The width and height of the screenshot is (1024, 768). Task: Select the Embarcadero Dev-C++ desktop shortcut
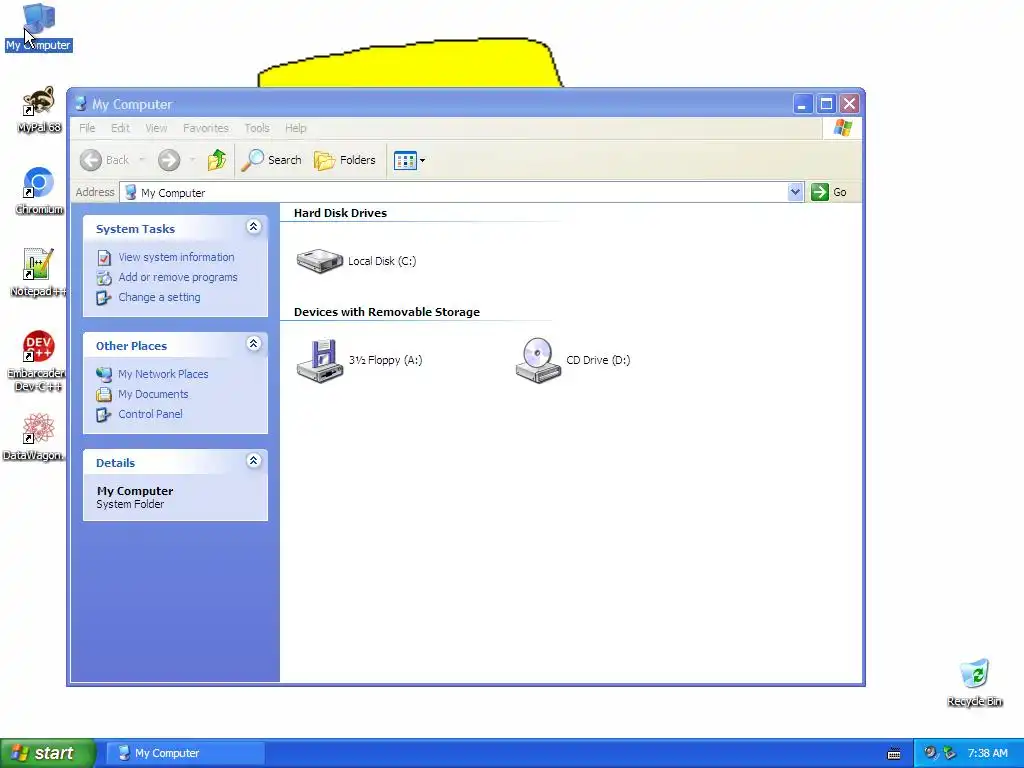coord(37,360)
